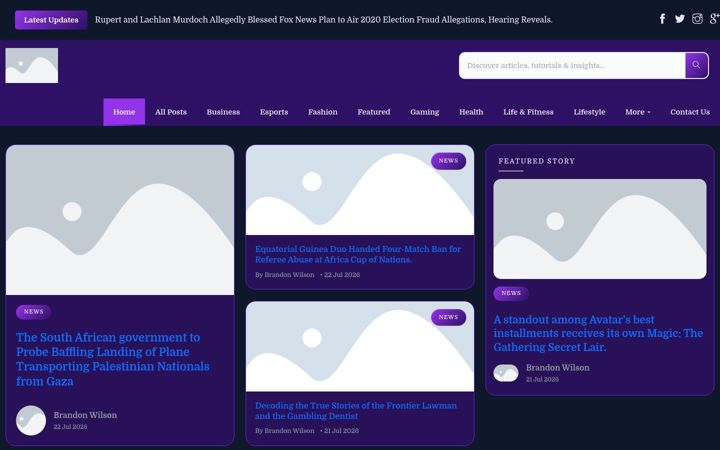The width and height of the screenshot is (720, 450).
Task: Click the FEATURED STORY heading
Action: [536, 161]
